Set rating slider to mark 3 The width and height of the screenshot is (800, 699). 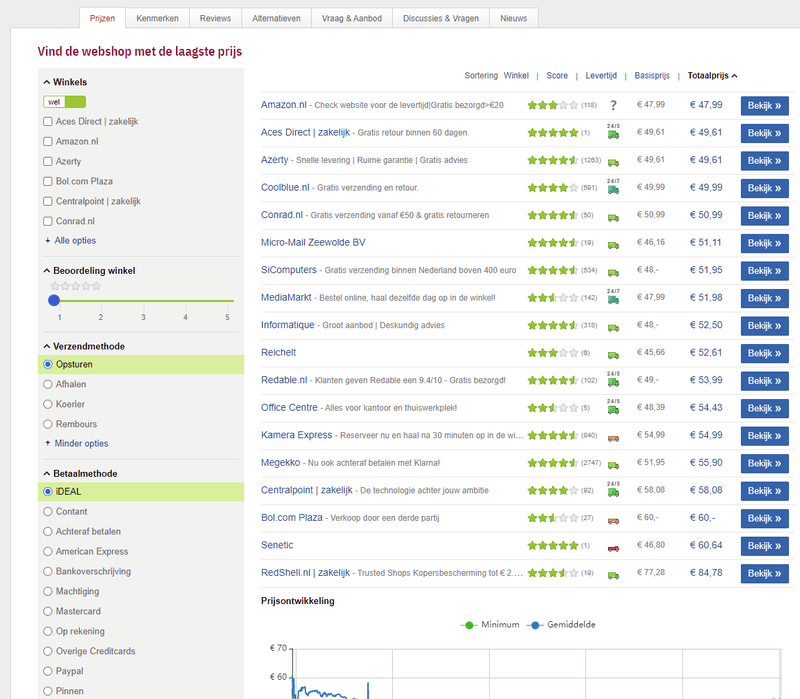click(x=143, y=301)
